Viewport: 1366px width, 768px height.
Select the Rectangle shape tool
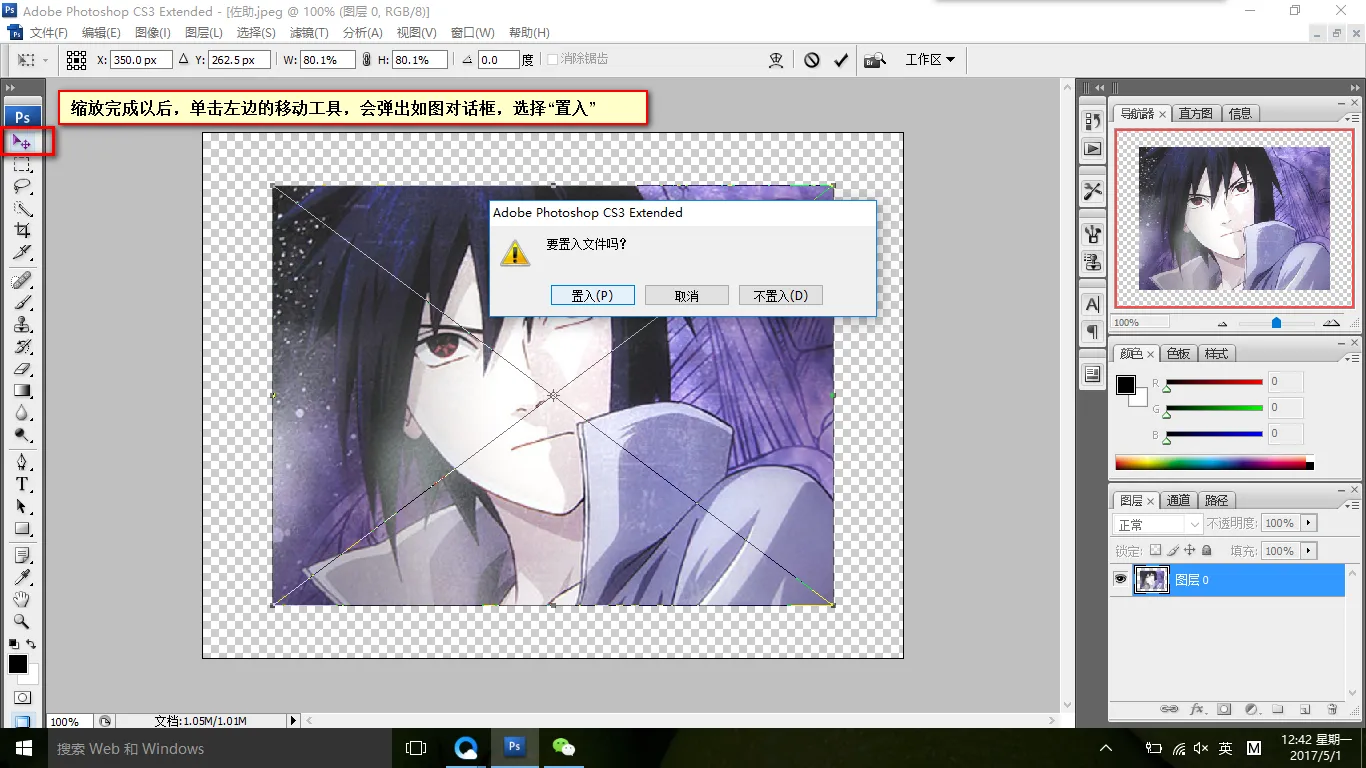pyautogui.click(x=22, y=528)
